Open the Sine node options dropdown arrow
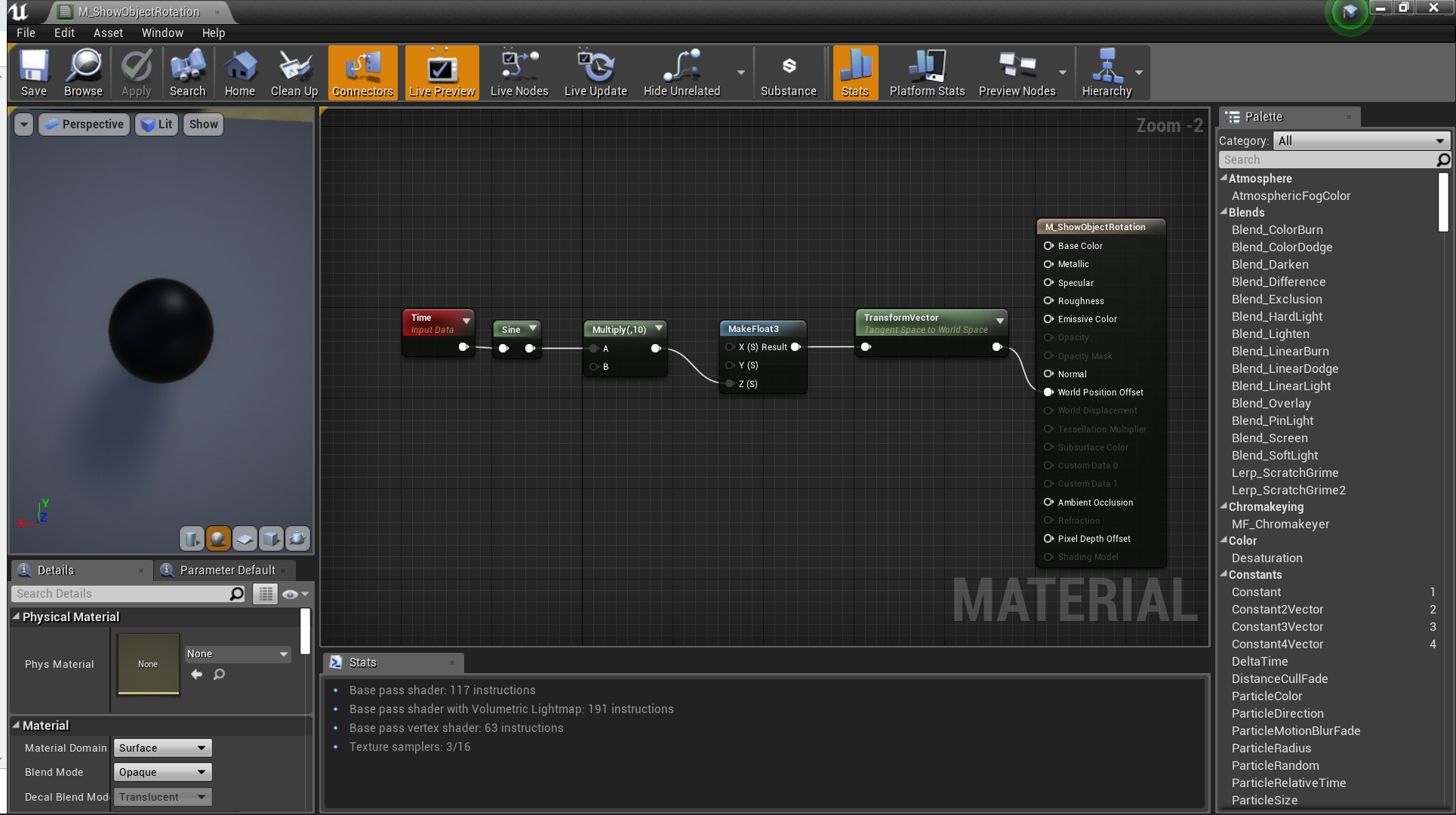The width and height of the screenshot is (1456, 815). coord(533,328)
